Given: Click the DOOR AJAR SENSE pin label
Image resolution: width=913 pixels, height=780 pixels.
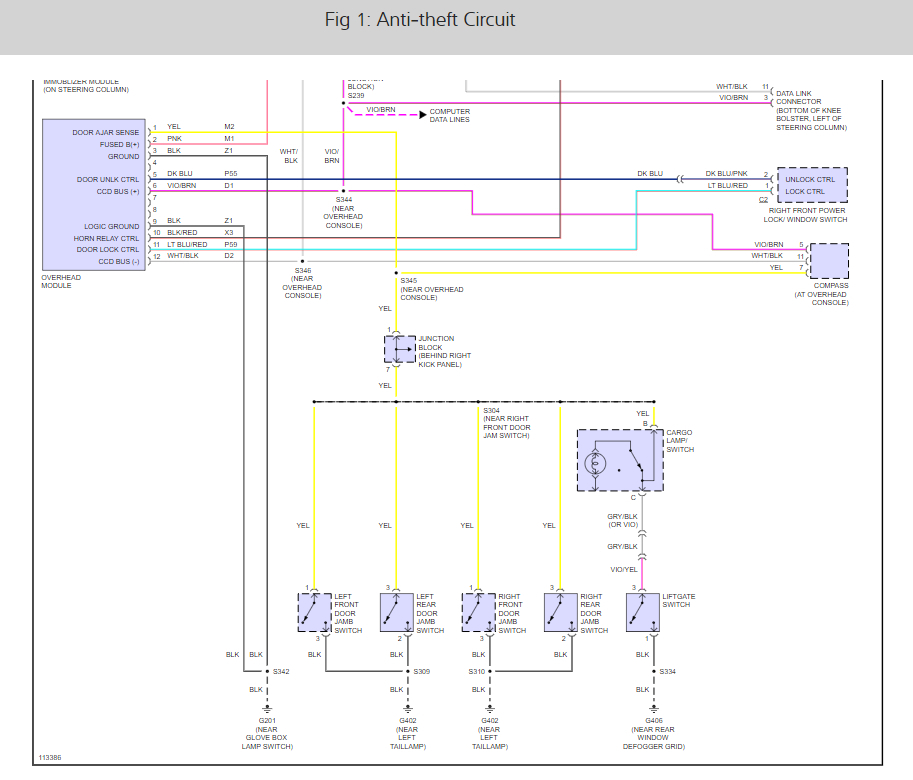Looking at the screenshot, I should (105, 133).
